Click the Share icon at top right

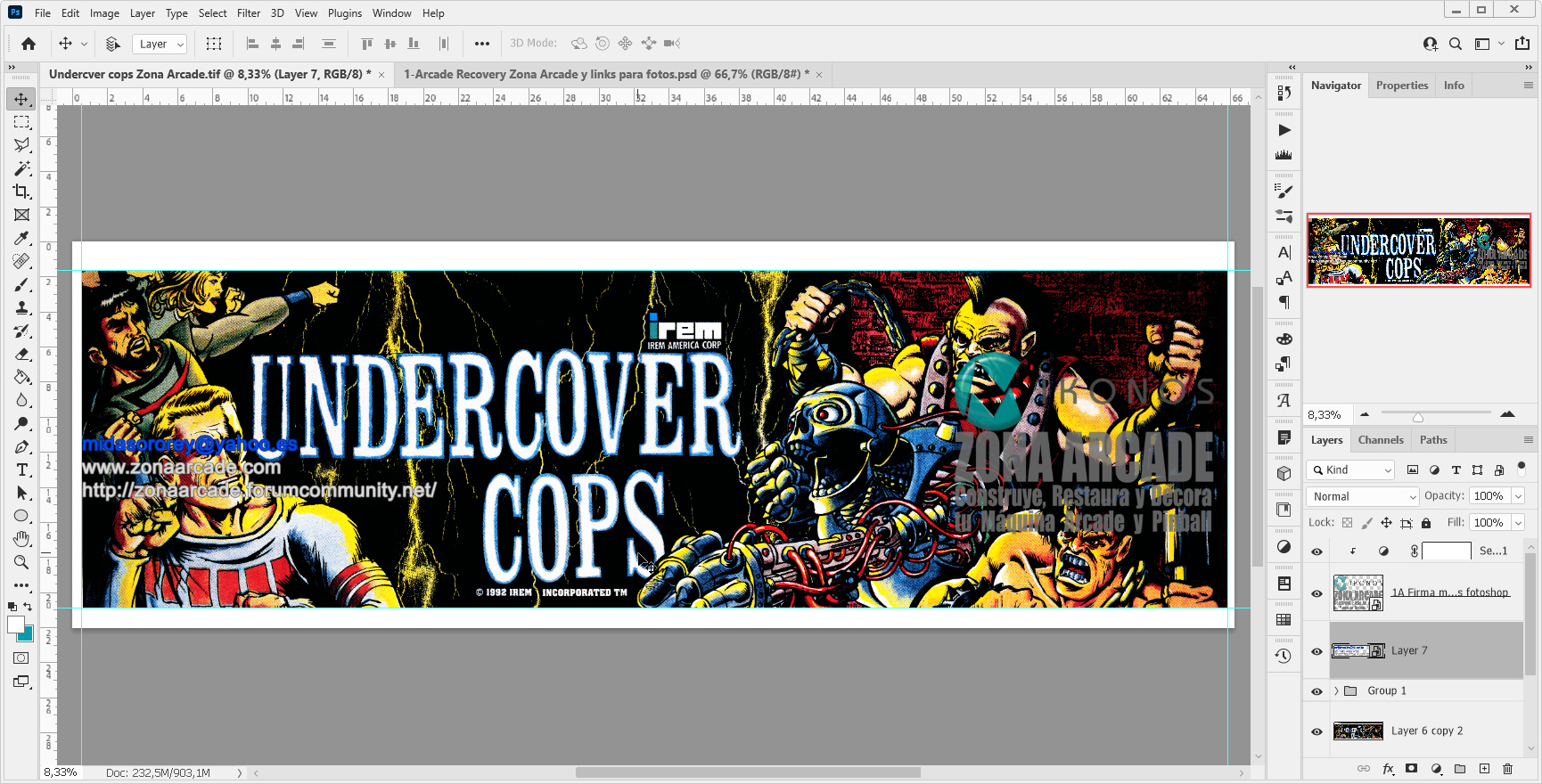pyautogui.click(x=1522, y=43)
